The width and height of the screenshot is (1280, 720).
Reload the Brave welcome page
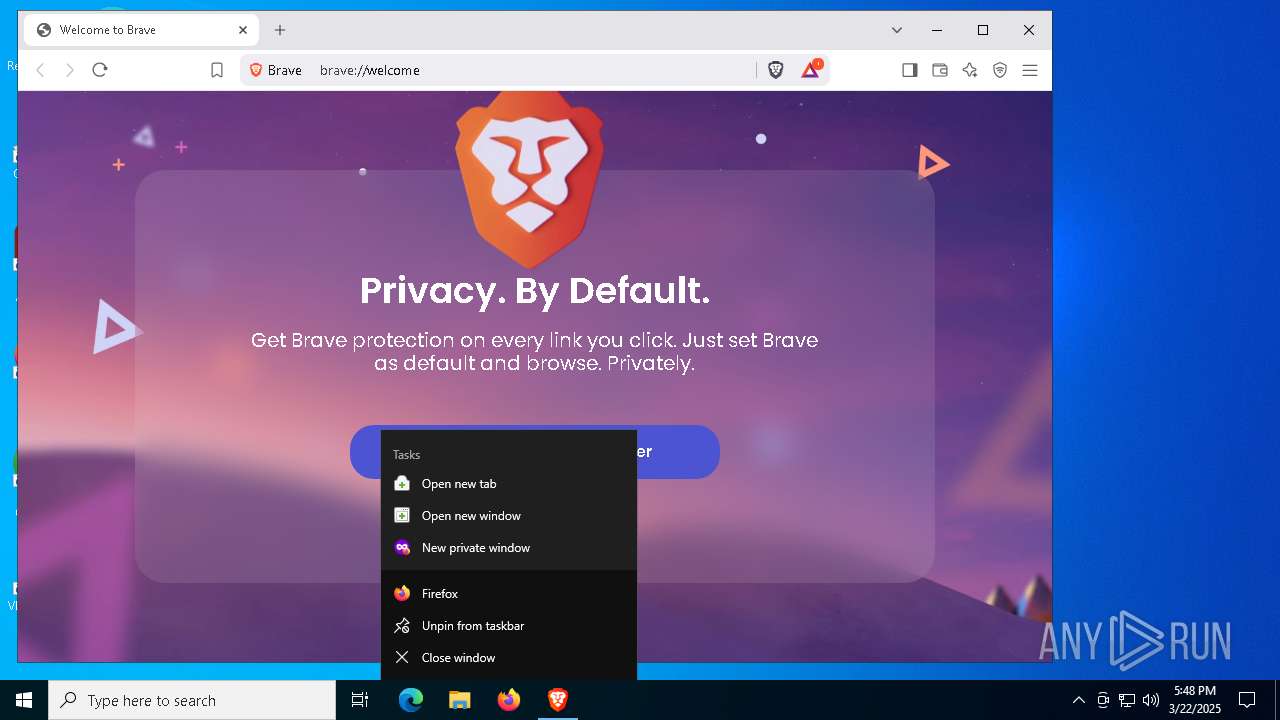(100, 70)
